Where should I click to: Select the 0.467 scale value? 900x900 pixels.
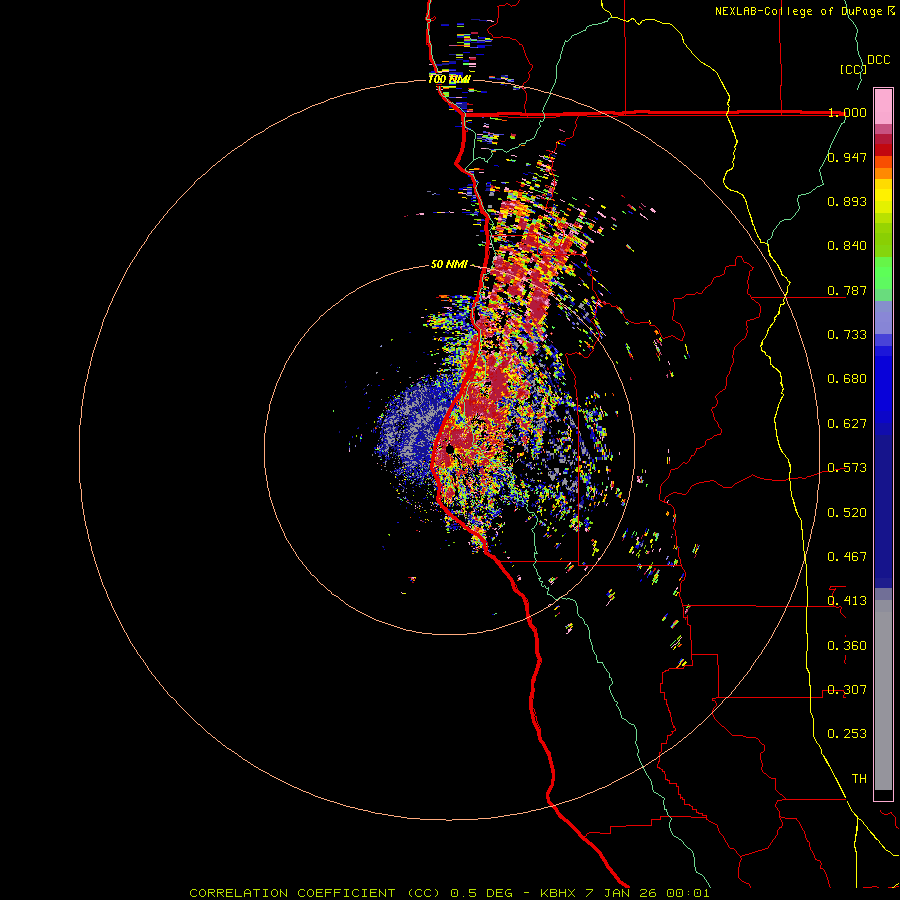pyautogui.click(x=847, y=557)
